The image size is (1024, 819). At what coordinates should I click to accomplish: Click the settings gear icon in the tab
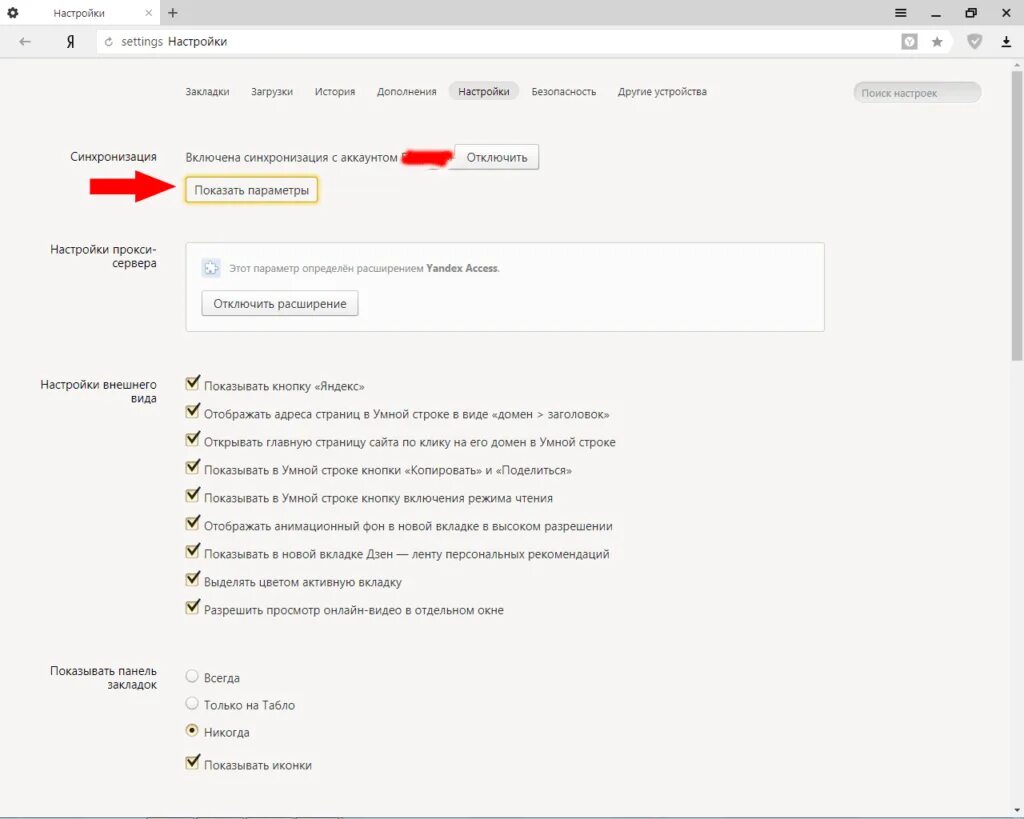12,12
